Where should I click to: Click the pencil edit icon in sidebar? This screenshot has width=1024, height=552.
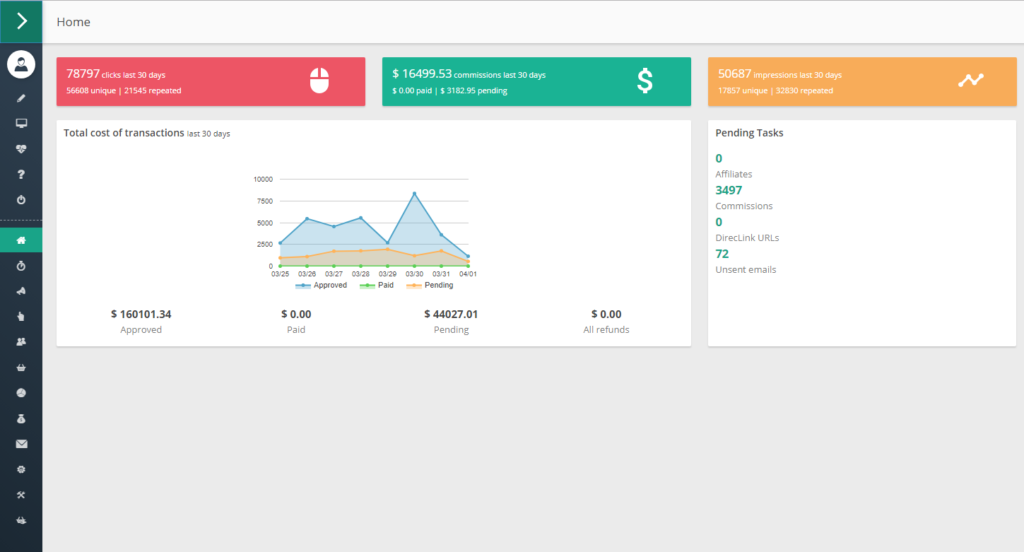click(x=21, y=98)
